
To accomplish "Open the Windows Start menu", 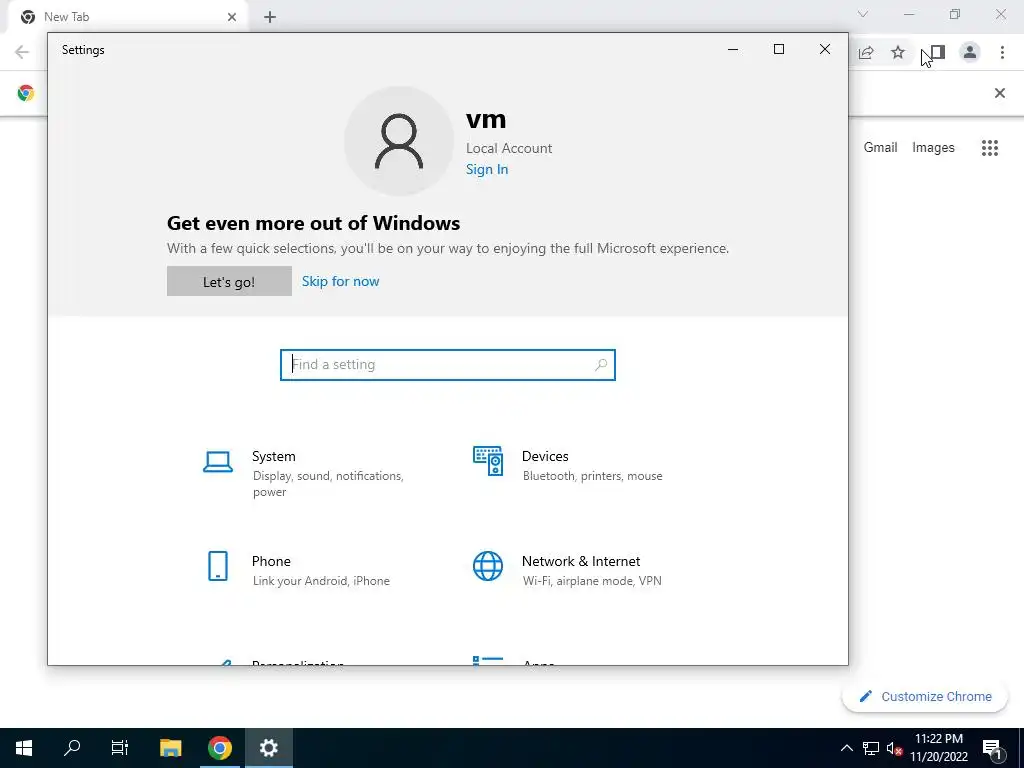I will (24, 748).
